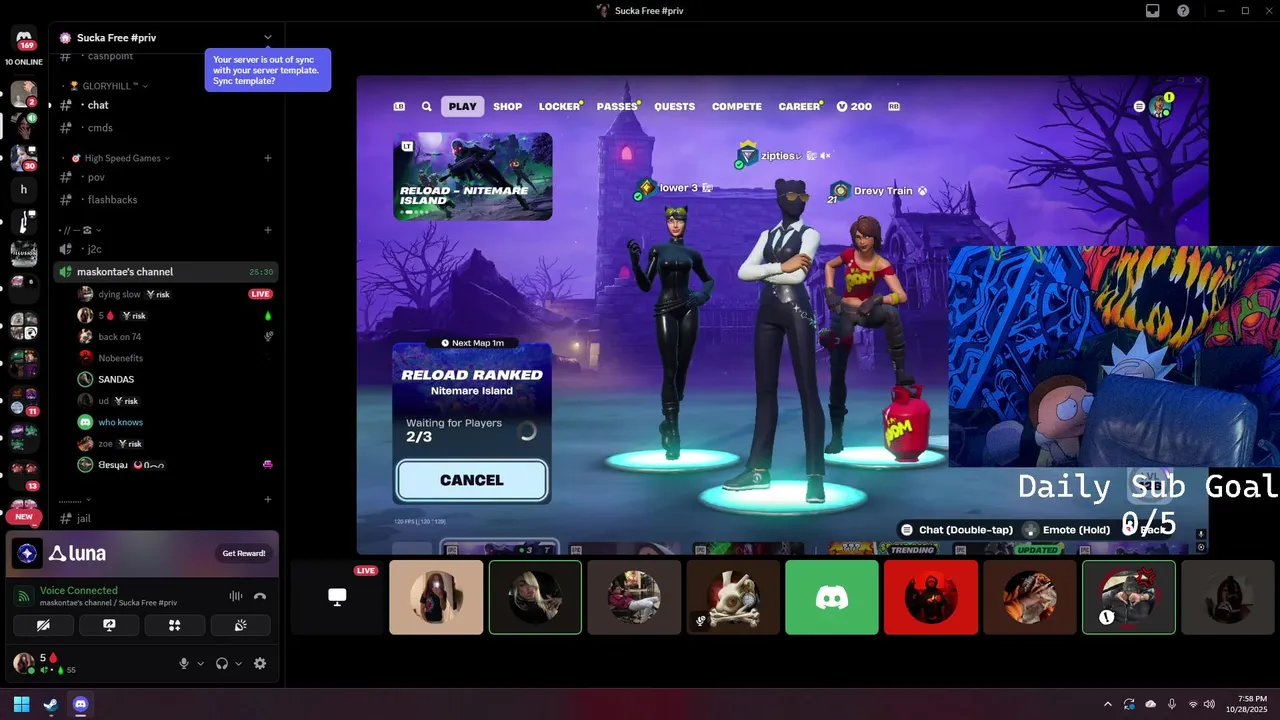This screenshot has height=720, width=1280.
Task: Open the chat text channel
Action: [x=165, y=105]
